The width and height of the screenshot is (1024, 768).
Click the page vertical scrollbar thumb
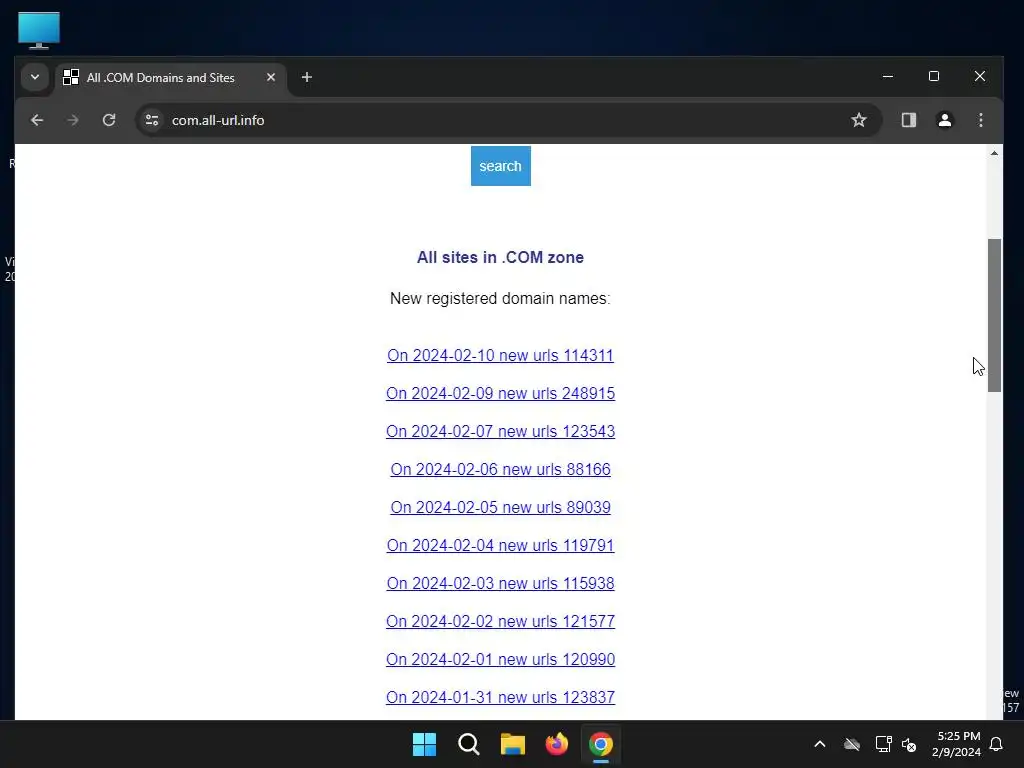click(x=994, y=315)
